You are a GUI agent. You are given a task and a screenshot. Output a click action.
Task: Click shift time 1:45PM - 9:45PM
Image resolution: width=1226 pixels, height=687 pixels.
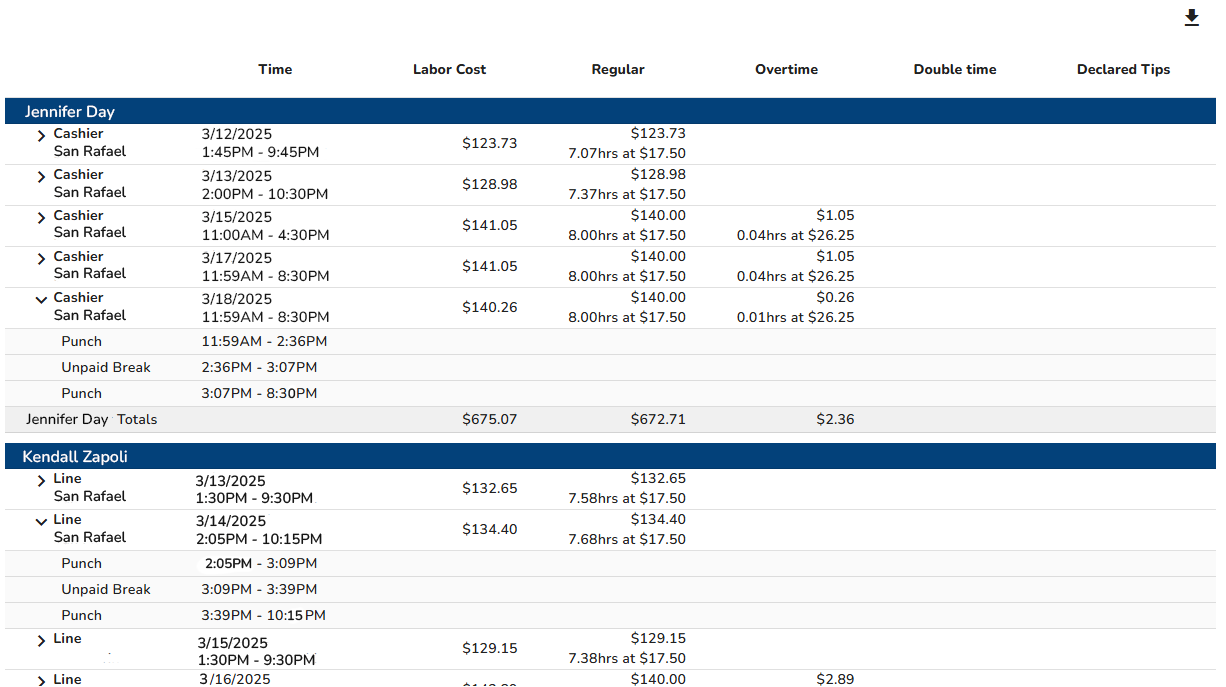tap(260, 153)
